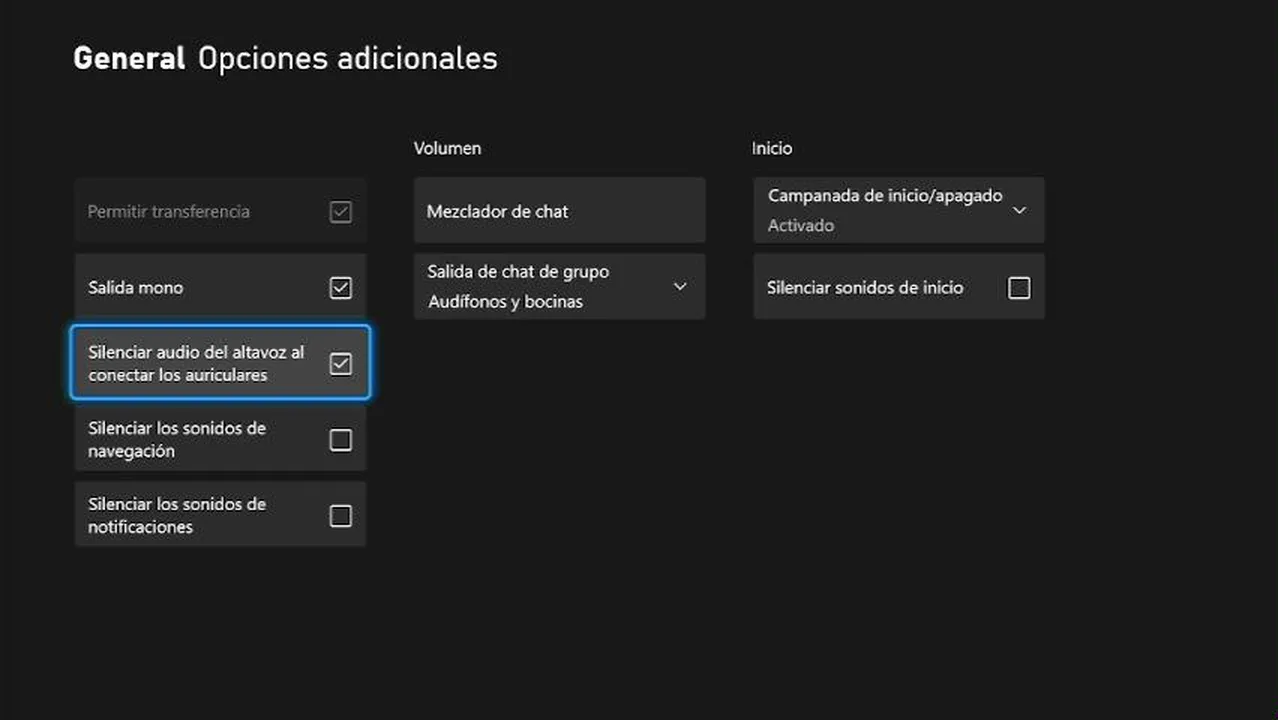The image size is (1278, 720).
Task: Uncheck the Salida mono checkbox
Action: [341, 288]
